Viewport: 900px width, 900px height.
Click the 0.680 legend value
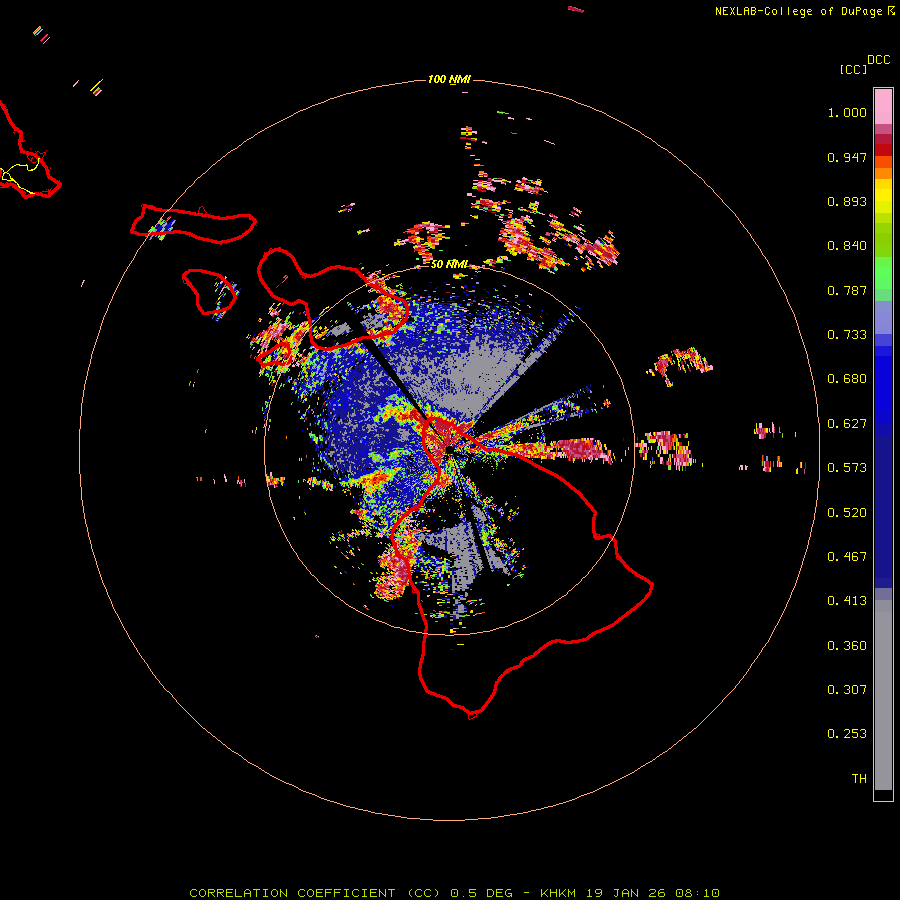tap(847, 379)
